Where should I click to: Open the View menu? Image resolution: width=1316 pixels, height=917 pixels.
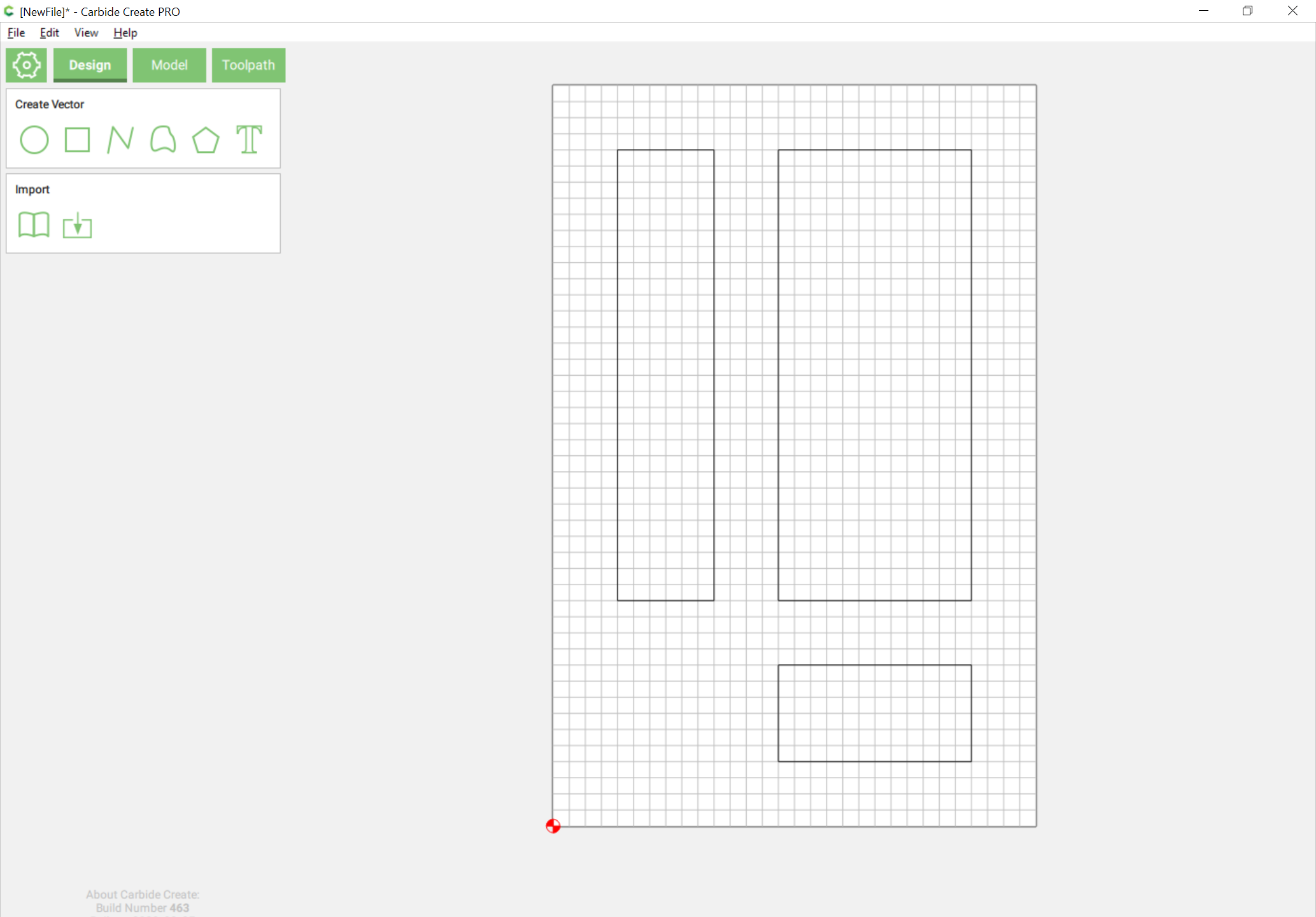[86, 32]
